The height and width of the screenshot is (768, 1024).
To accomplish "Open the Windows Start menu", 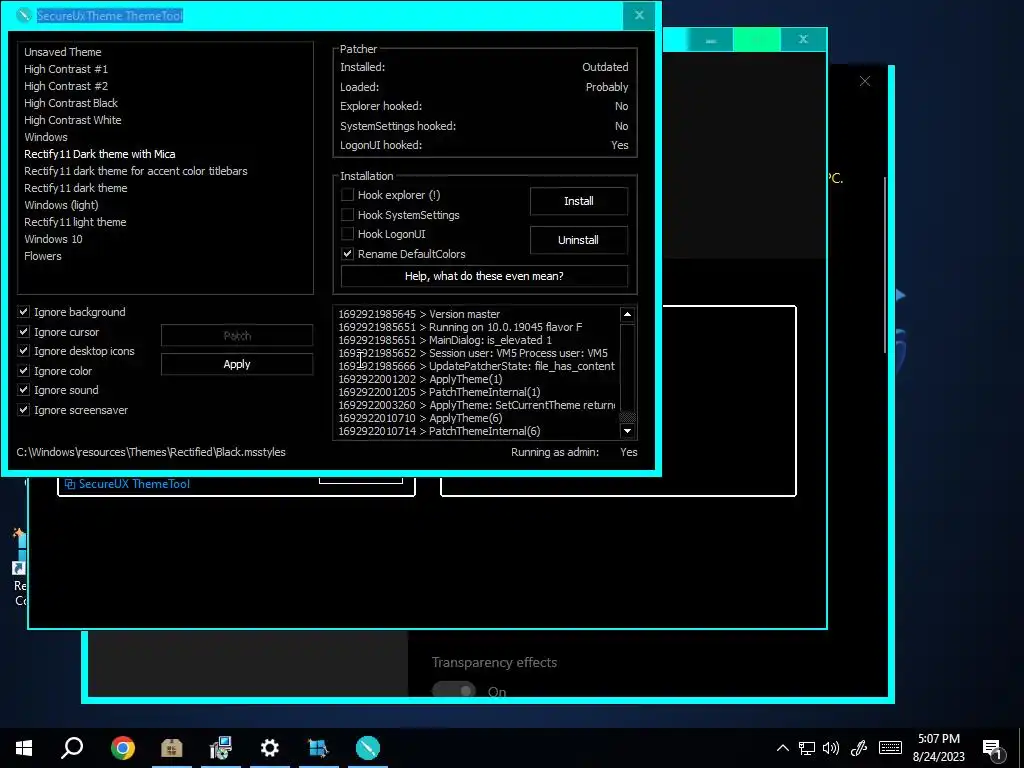I will (x=24, y=748).
